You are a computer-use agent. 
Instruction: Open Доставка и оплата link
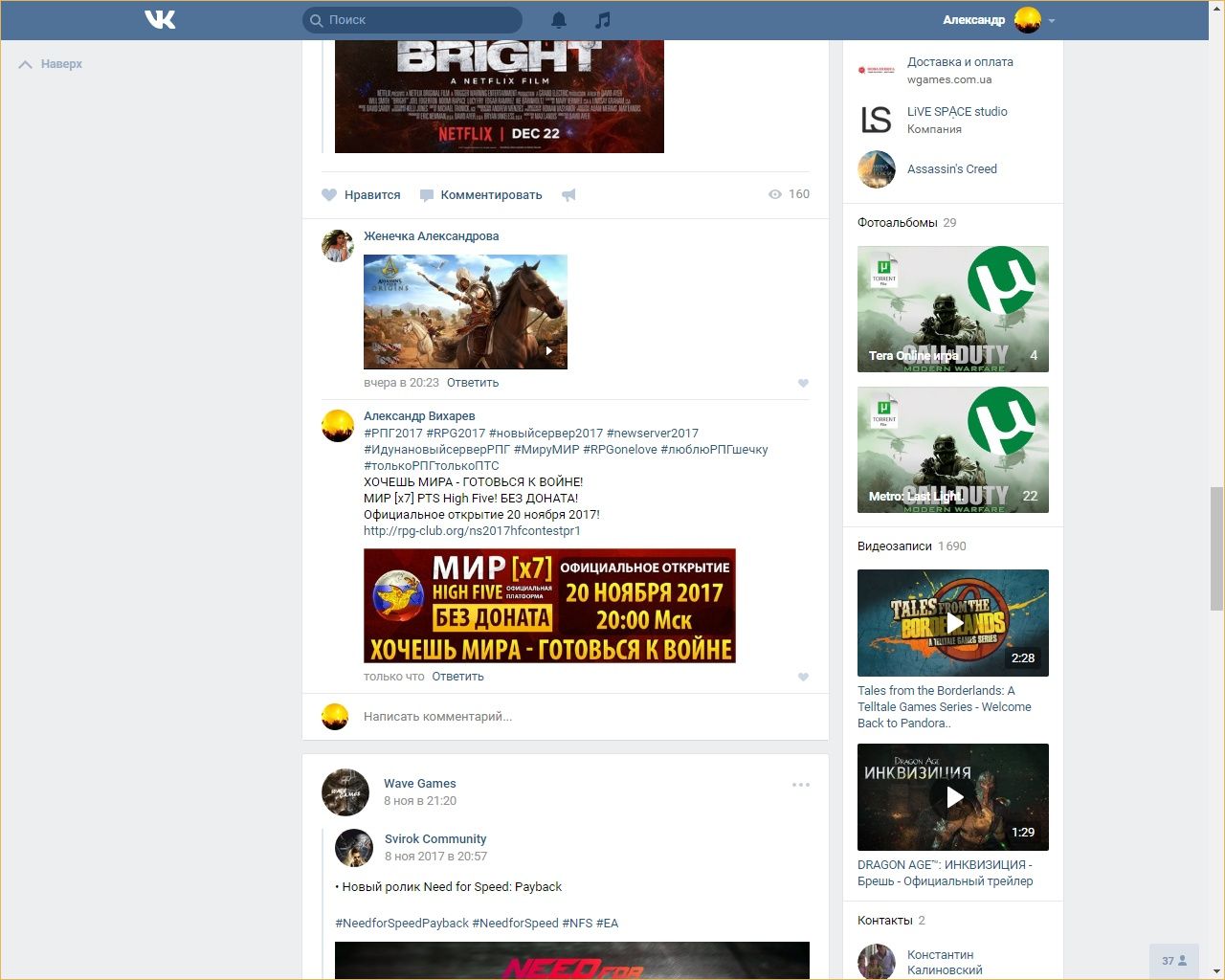tap(960, 62)
